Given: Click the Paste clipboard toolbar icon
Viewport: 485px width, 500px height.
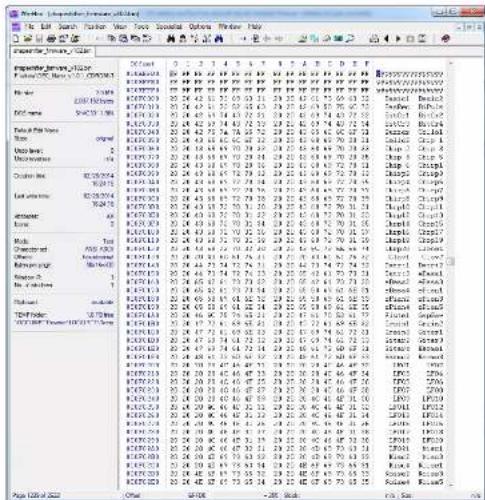Looking at the screenshot, I should [135, 39].
